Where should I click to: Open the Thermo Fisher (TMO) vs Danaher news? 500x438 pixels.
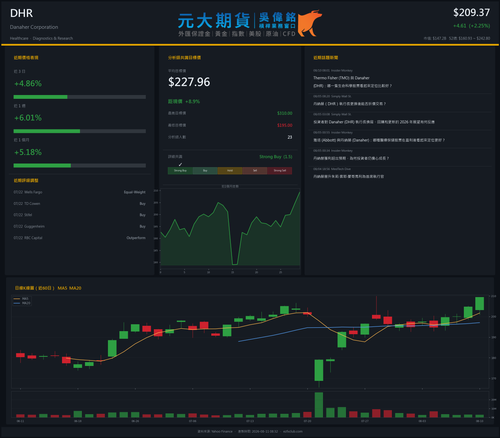[352, 82]
